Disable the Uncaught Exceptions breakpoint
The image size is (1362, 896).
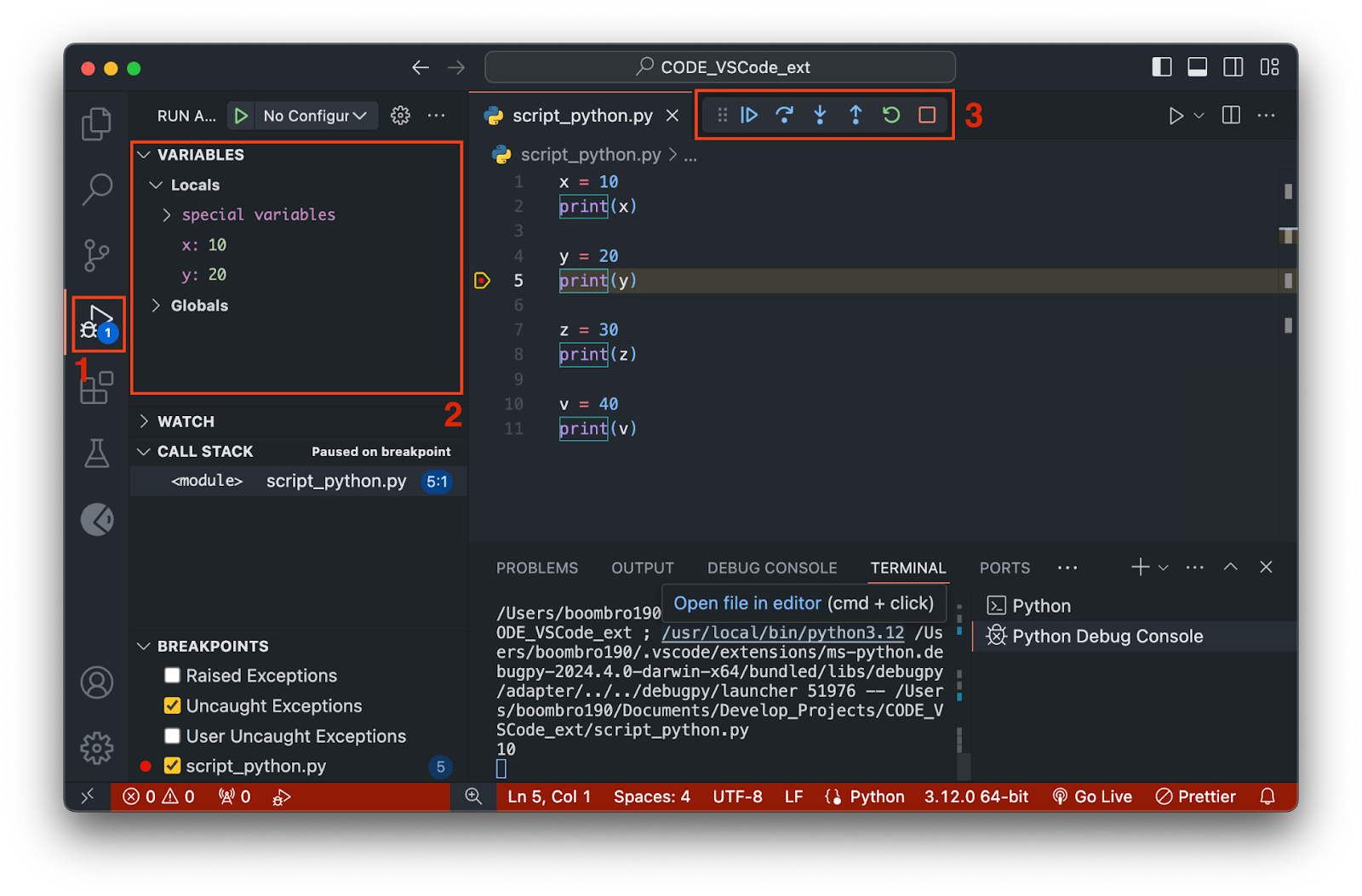tap(173, 705)
